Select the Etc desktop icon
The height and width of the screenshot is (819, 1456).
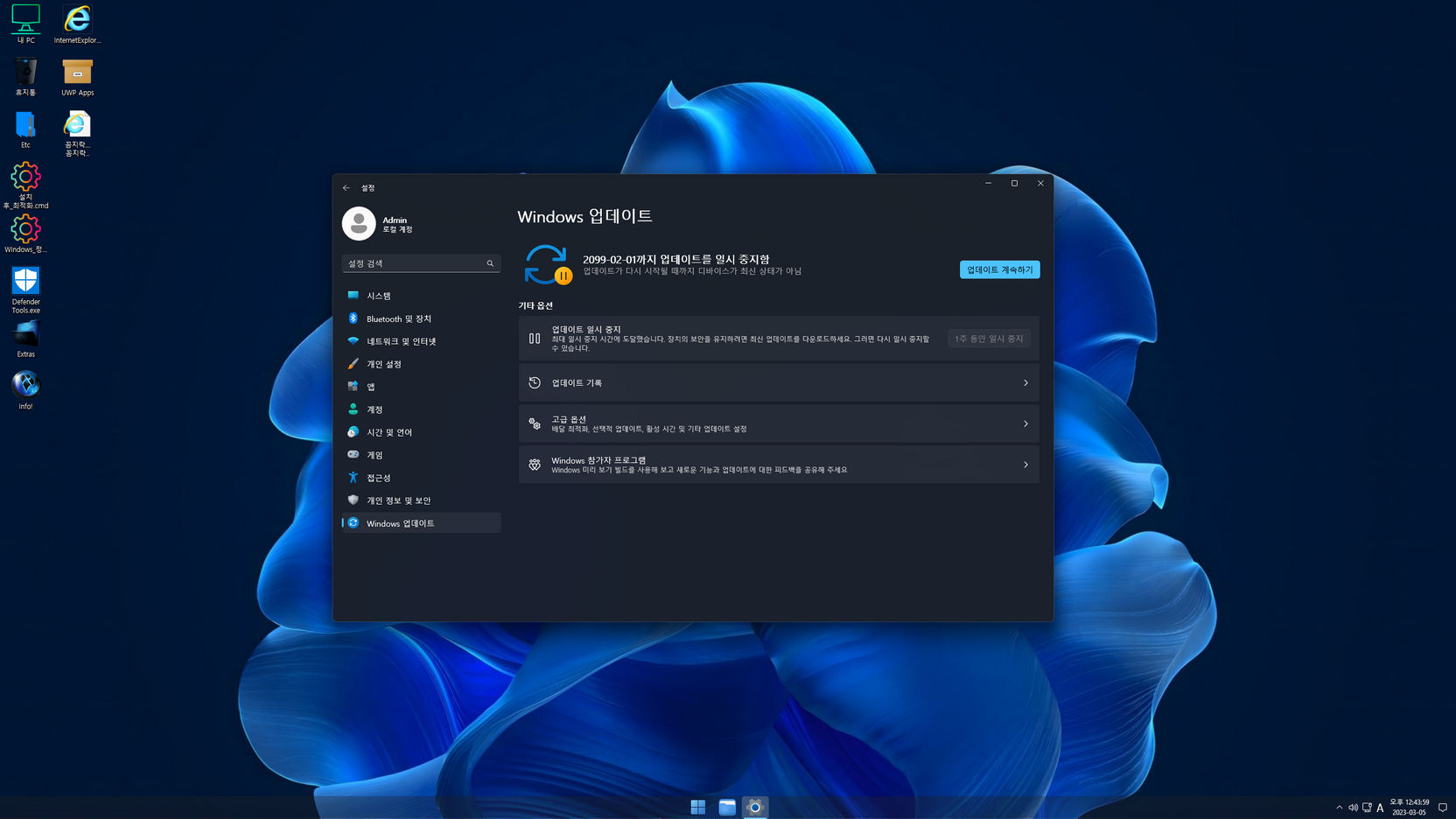(x=25, y=129)
